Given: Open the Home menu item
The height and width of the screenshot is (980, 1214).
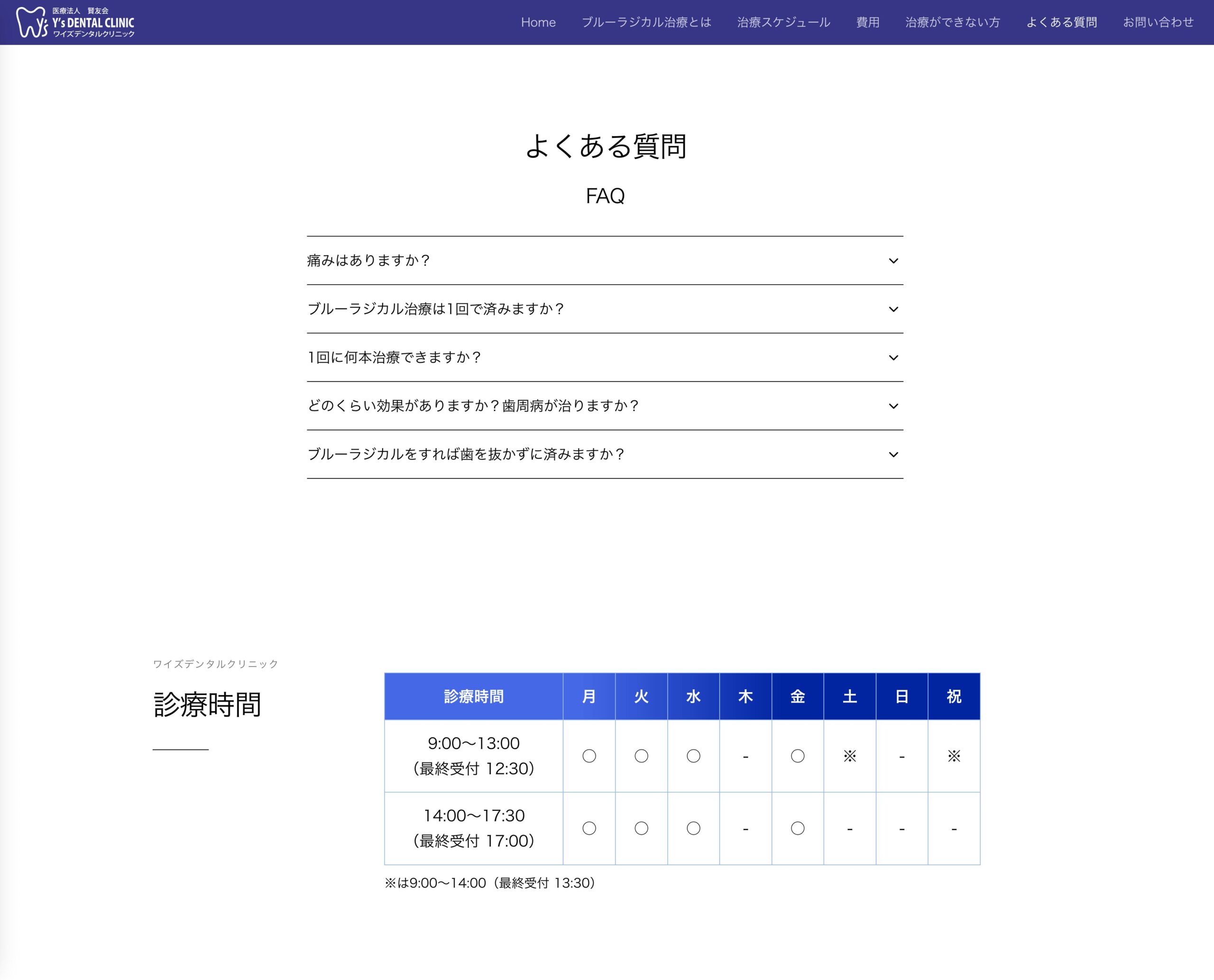Looking at the screenshot, I should [538, 22].
